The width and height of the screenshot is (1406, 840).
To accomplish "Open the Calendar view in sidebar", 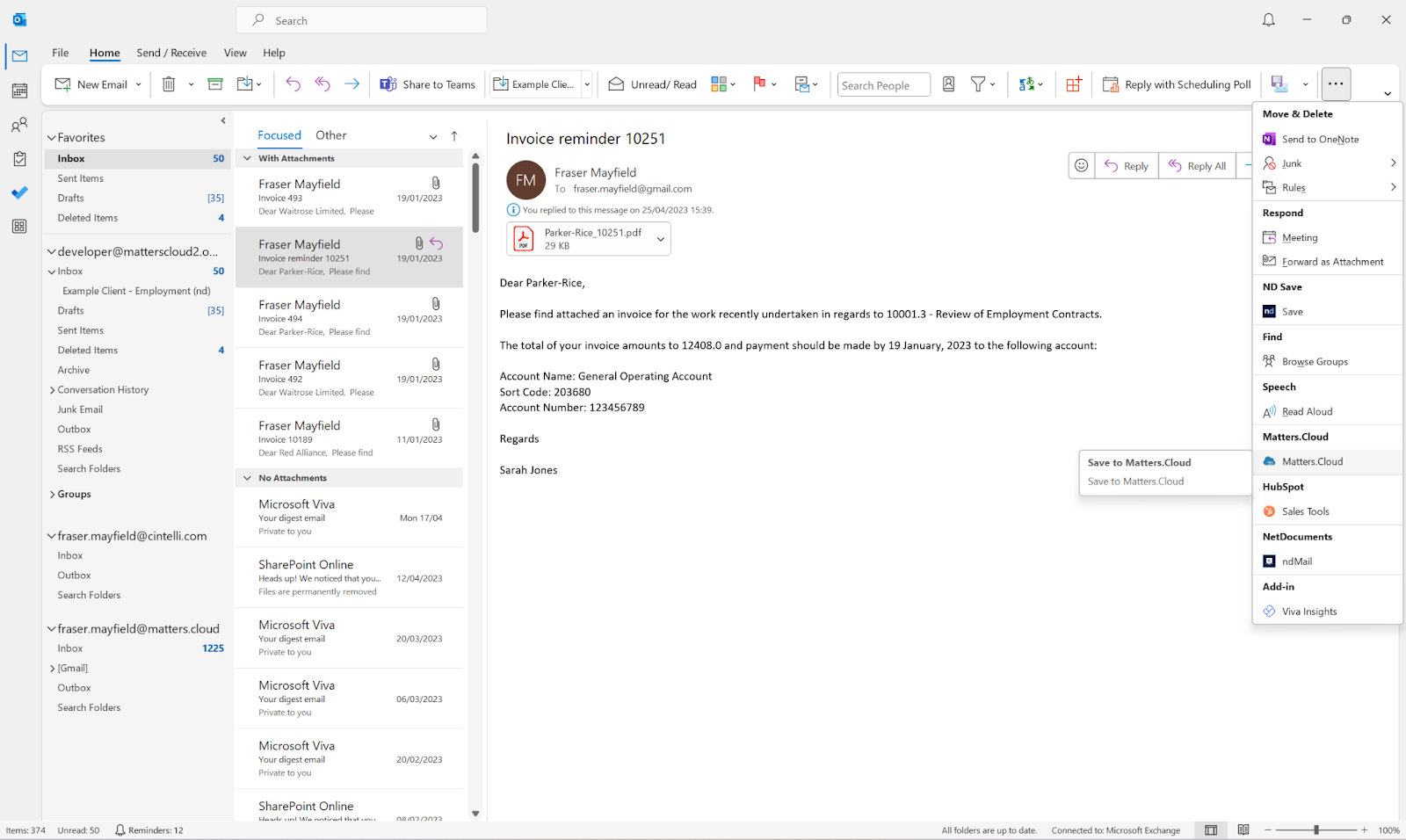I will tap(19, 91).
